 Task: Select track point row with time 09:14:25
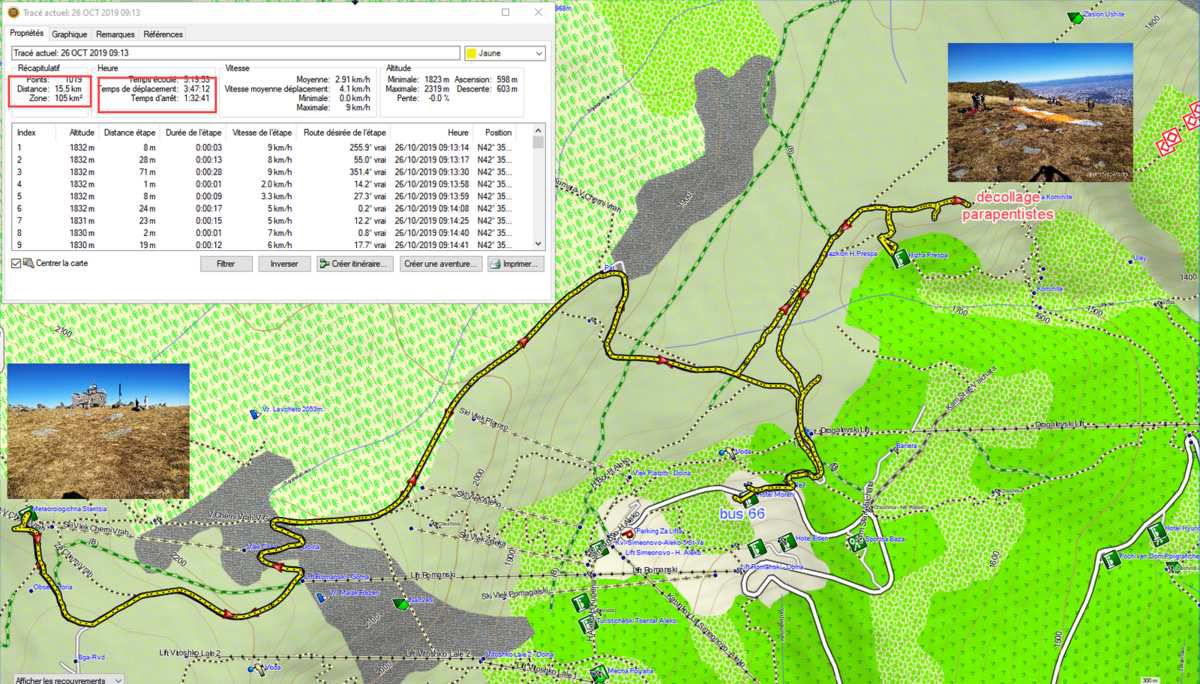point(272,220)
